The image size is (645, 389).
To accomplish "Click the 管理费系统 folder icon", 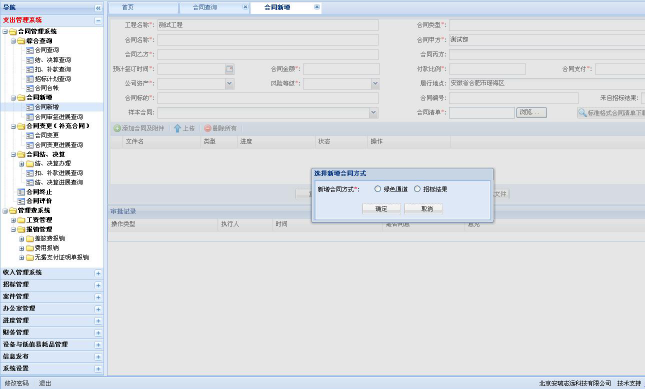I will pos(13,211).
